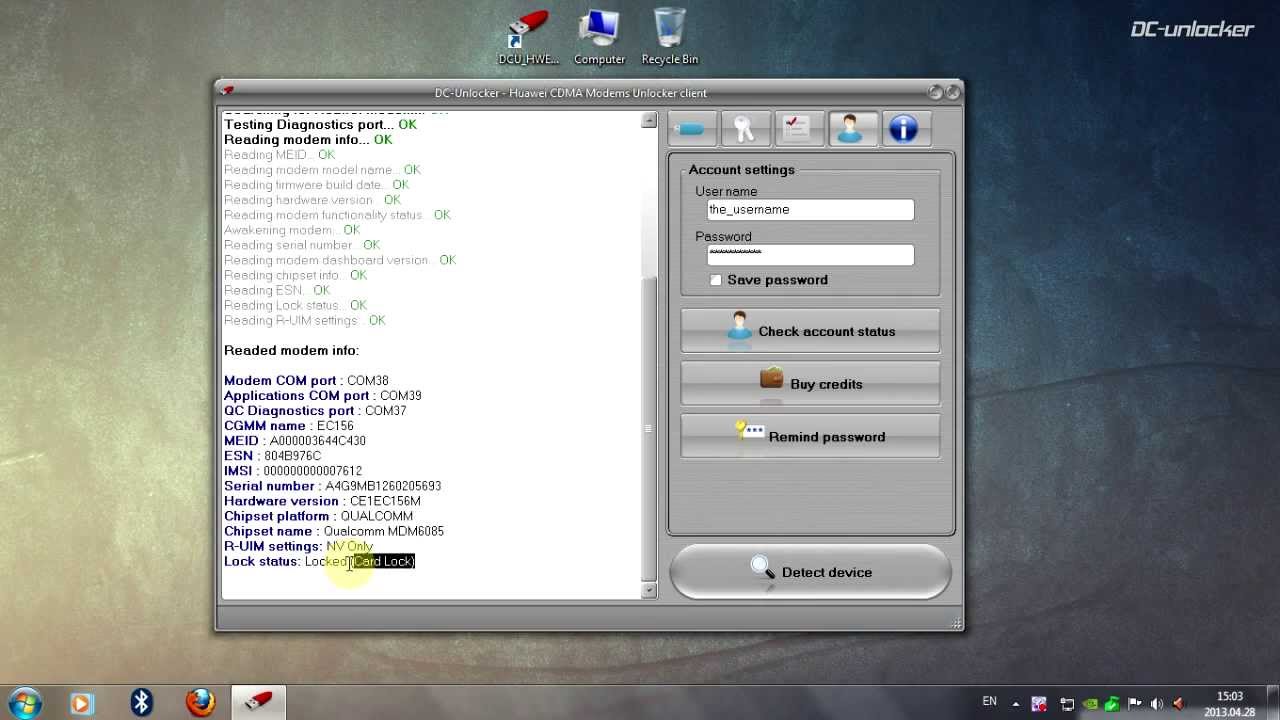This screenshot has width=1280, height=720.
Task: Select the Computer desktop icon
Action: 599,37
